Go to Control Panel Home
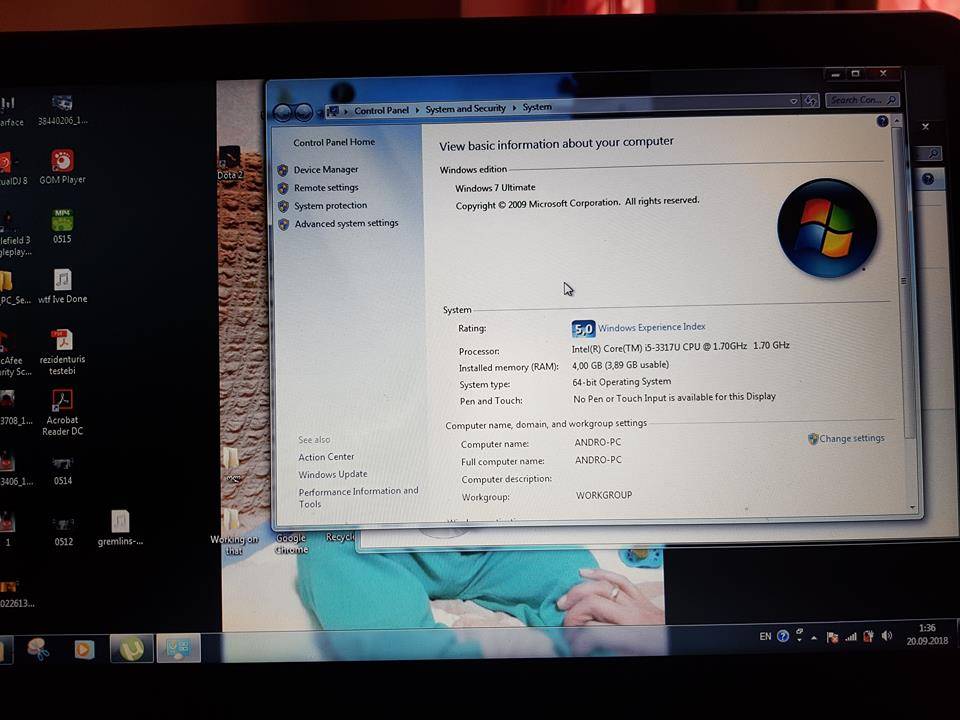Screen dimensions: 960x720 334,142
